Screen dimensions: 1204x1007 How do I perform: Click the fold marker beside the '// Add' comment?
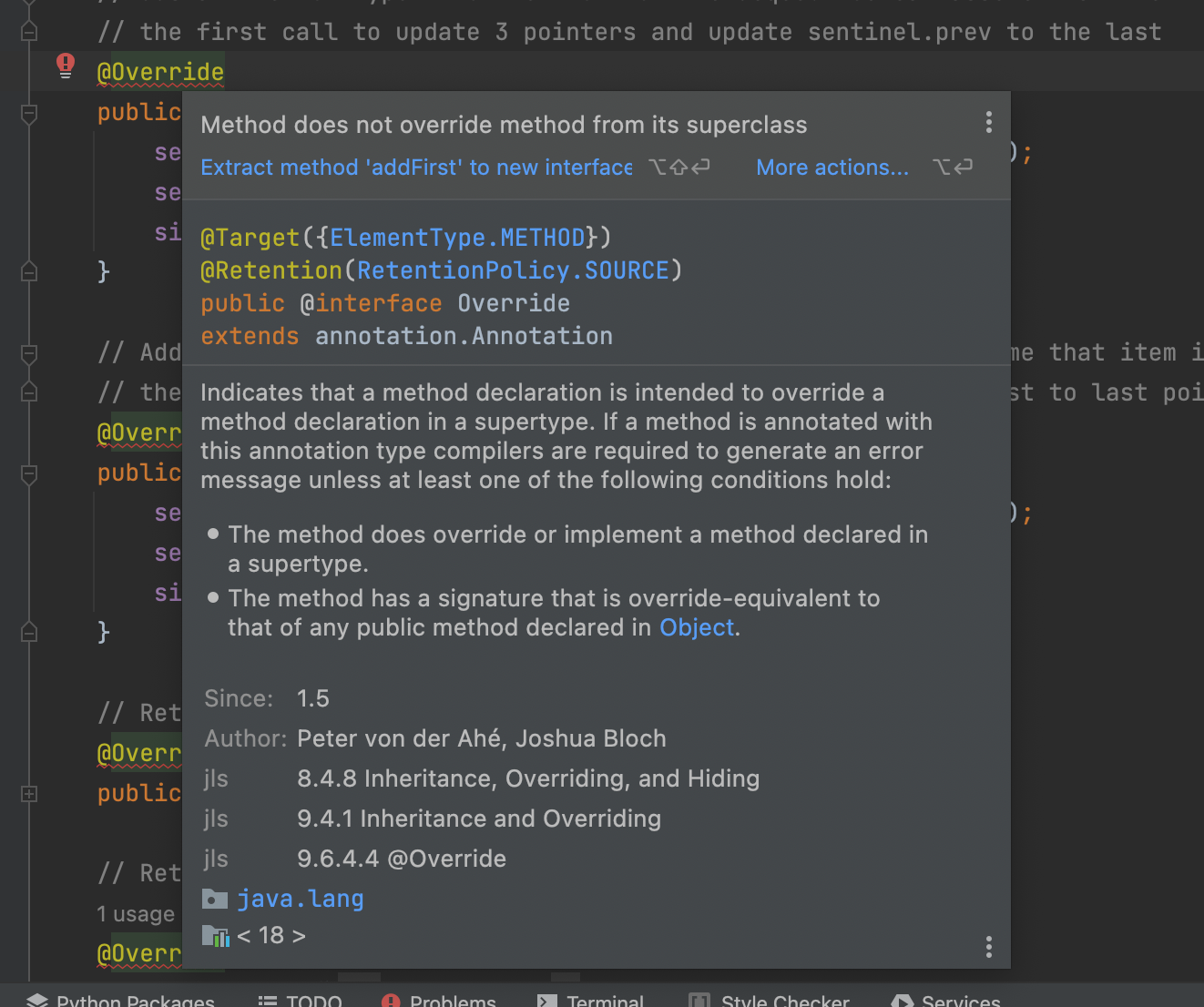29,353
